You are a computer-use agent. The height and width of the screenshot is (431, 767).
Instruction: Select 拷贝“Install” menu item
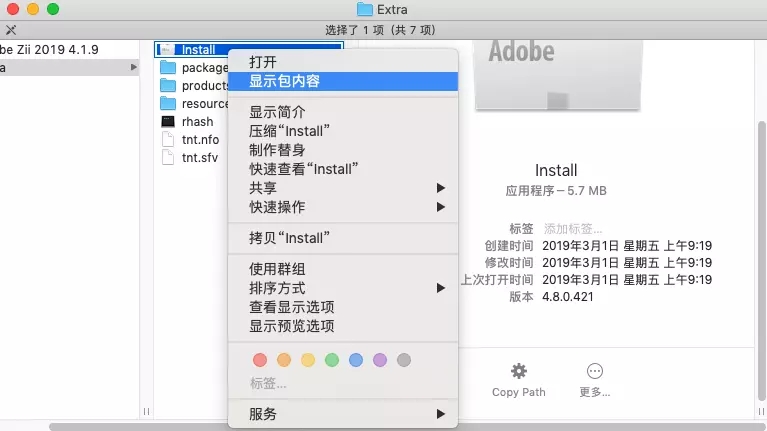343,238
